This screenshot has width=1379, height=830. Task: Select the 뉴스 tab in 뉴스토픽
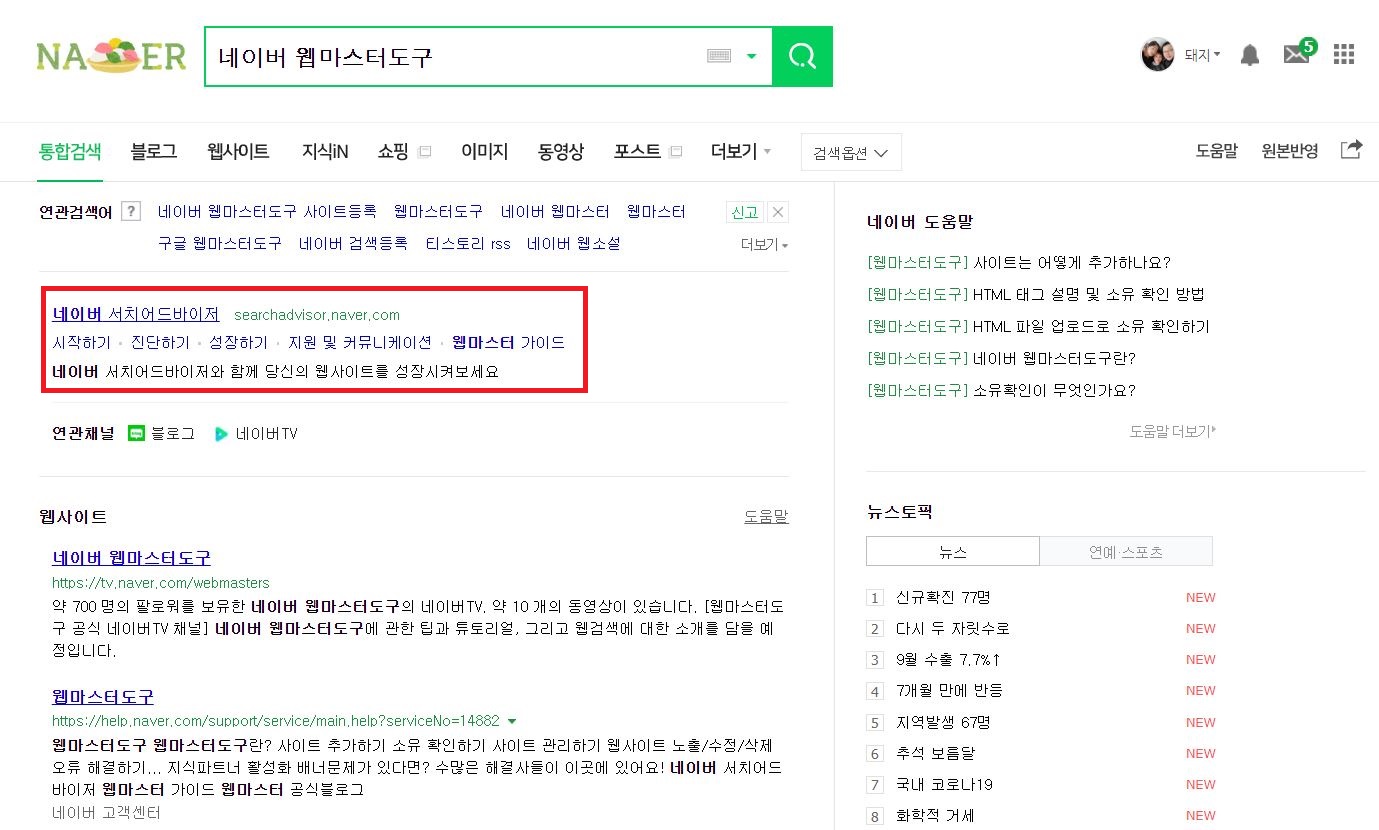(953, 551)
